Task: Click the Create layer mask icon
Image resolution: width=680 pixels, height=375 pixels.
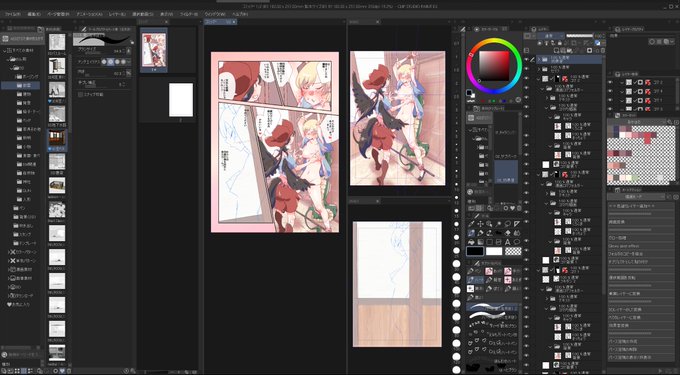Action: point(589,50)
